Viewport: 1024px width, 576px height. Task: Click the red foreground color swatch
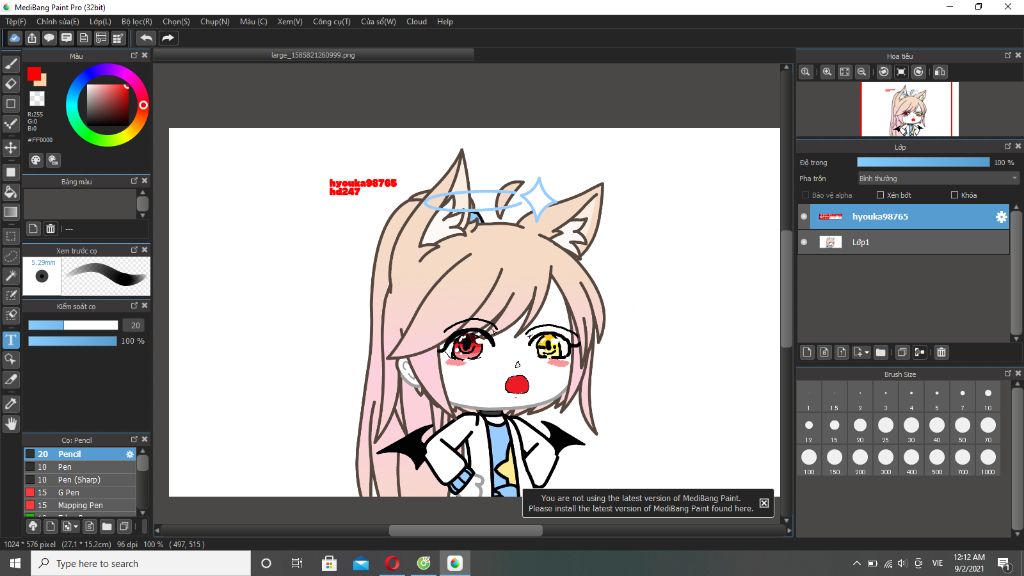34,74
